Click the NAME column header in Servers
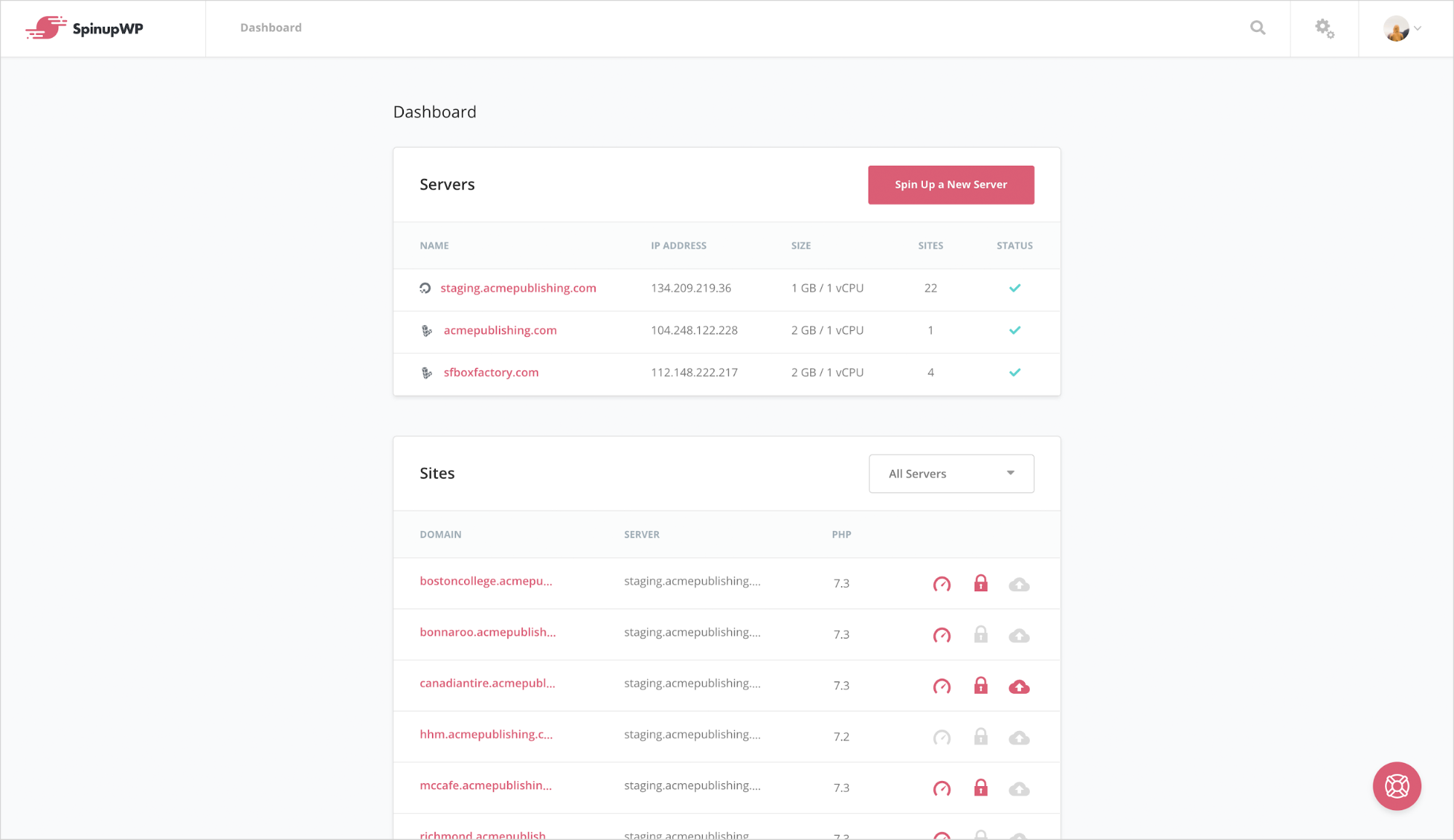The width and height of the screenshot is (1454, 840). [x=434, y=246]
